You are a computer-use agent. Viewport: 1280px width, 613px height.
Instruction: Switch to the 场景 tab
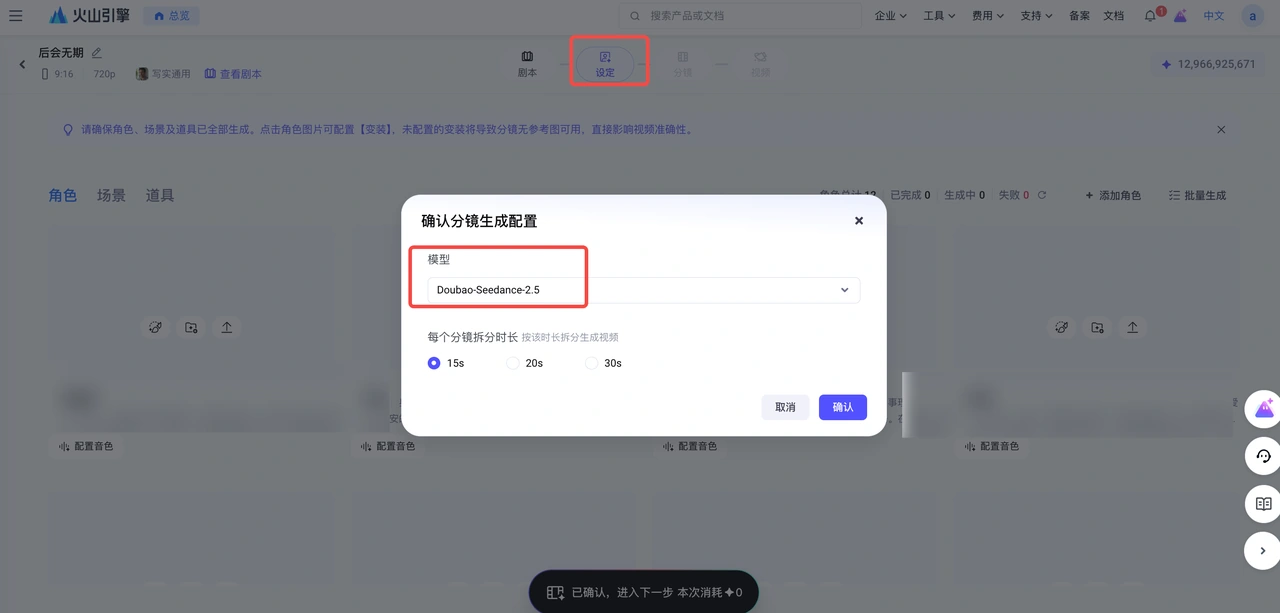[111, 195]
